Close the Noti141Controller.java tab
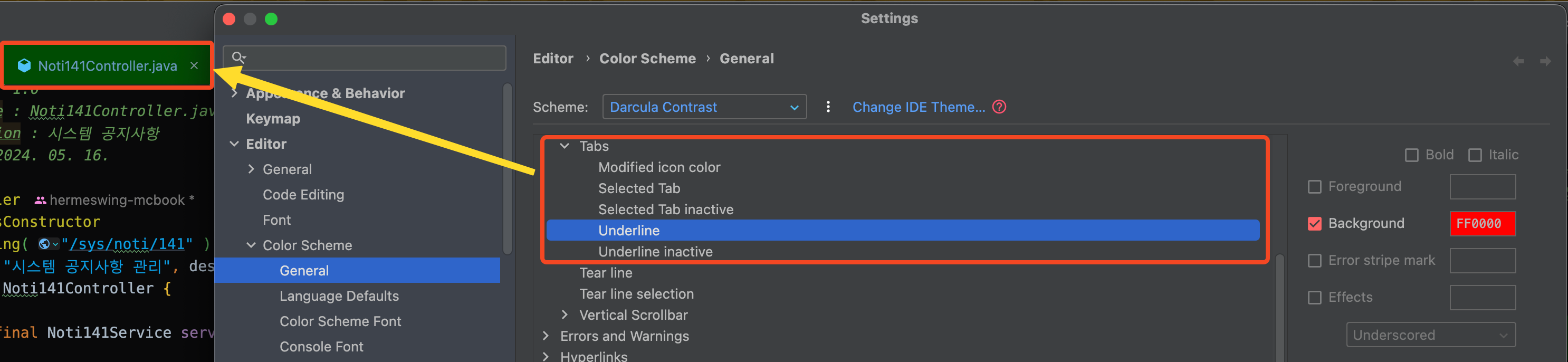This screenshot has width=1568, height=362. click(x=194, y=66)
